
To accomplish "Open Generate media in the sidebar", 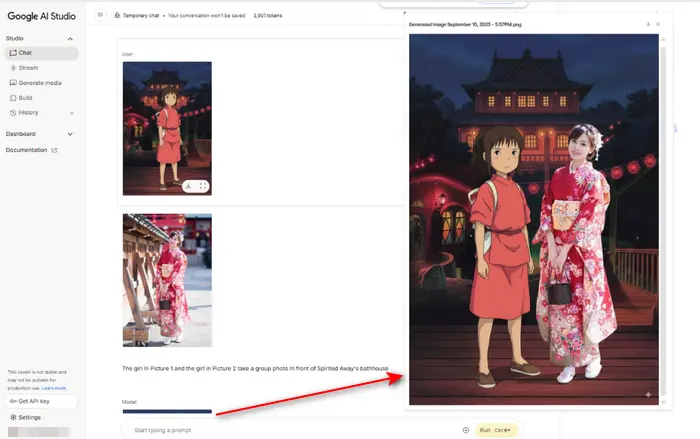I will tap(36, 83).
